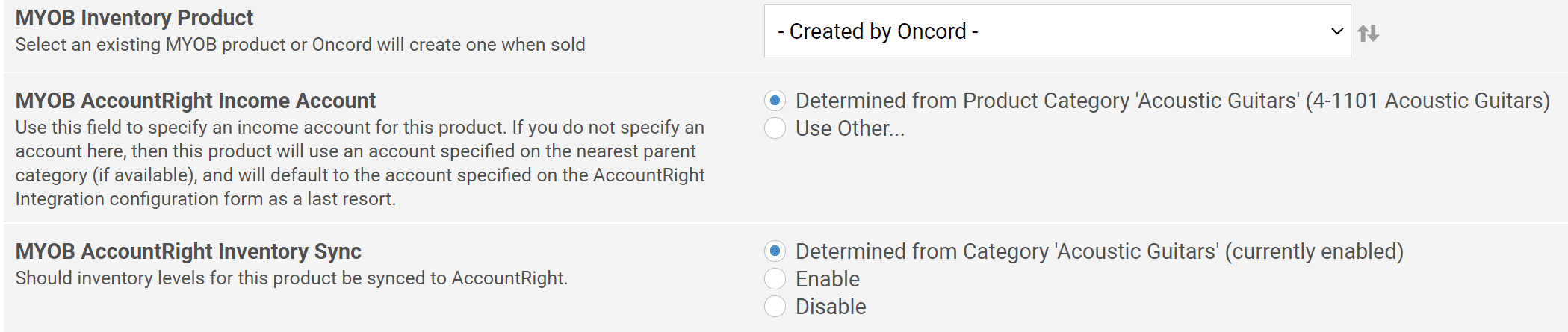Click the '(4-1101 Acoustic Guitars)' option label text

pos(1428,101)
